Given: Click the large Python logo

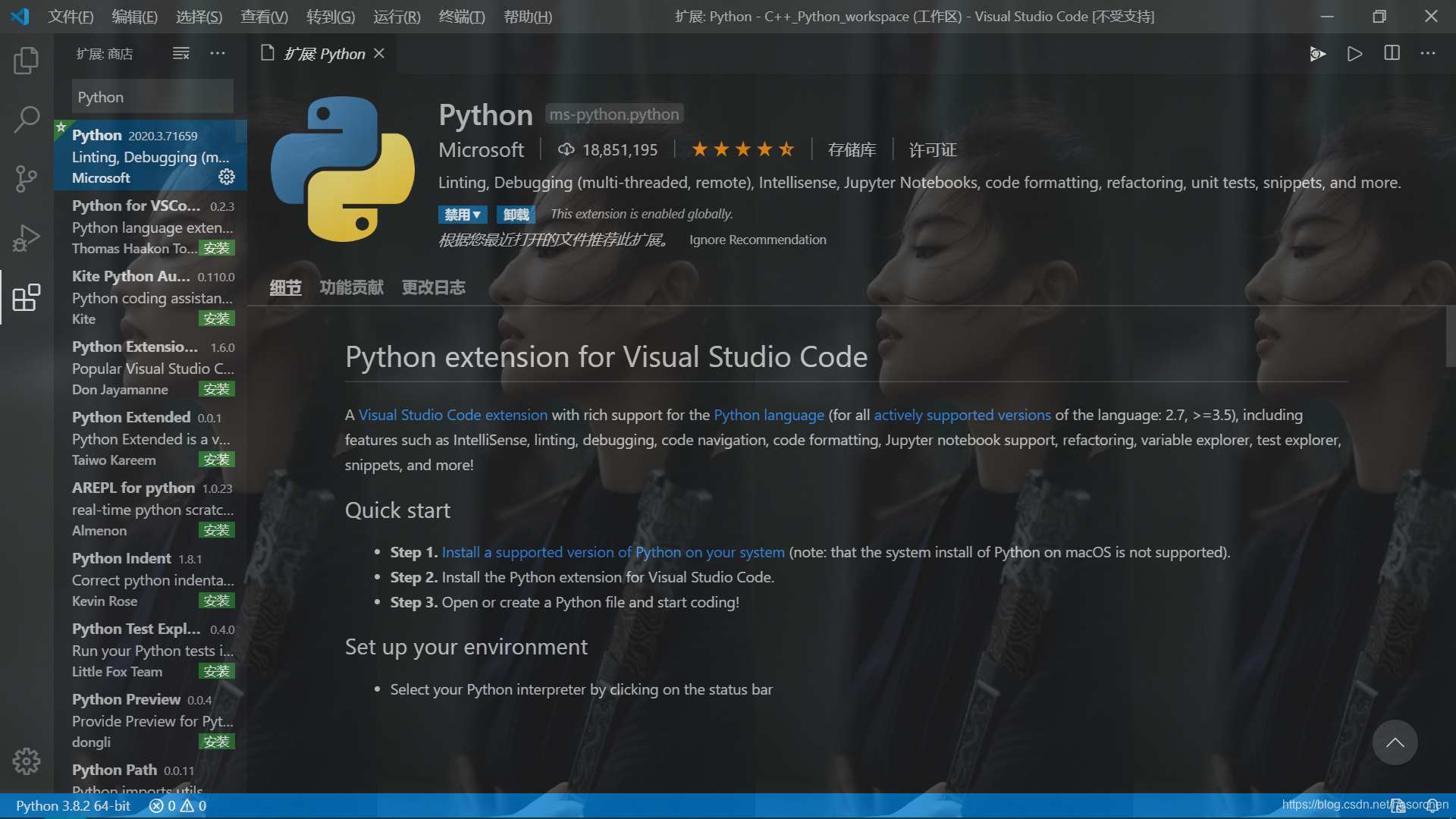Looking at the screenshot, I should [343, 169].
